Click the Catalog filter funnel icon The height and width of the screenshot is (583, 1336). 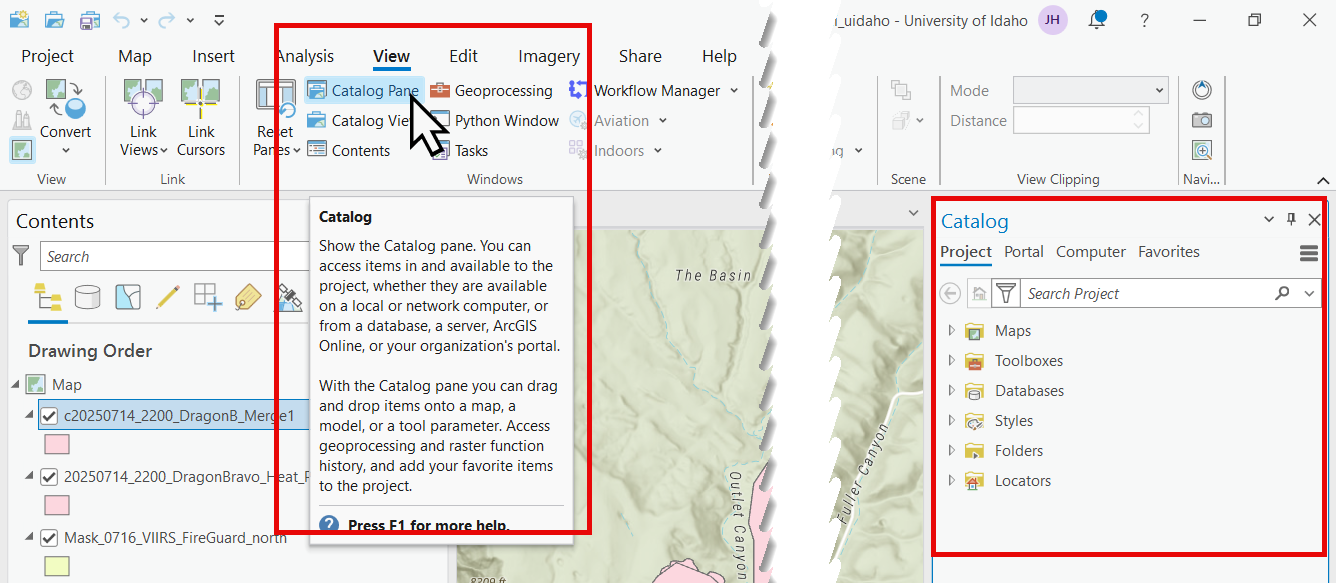pos(1006,293)
